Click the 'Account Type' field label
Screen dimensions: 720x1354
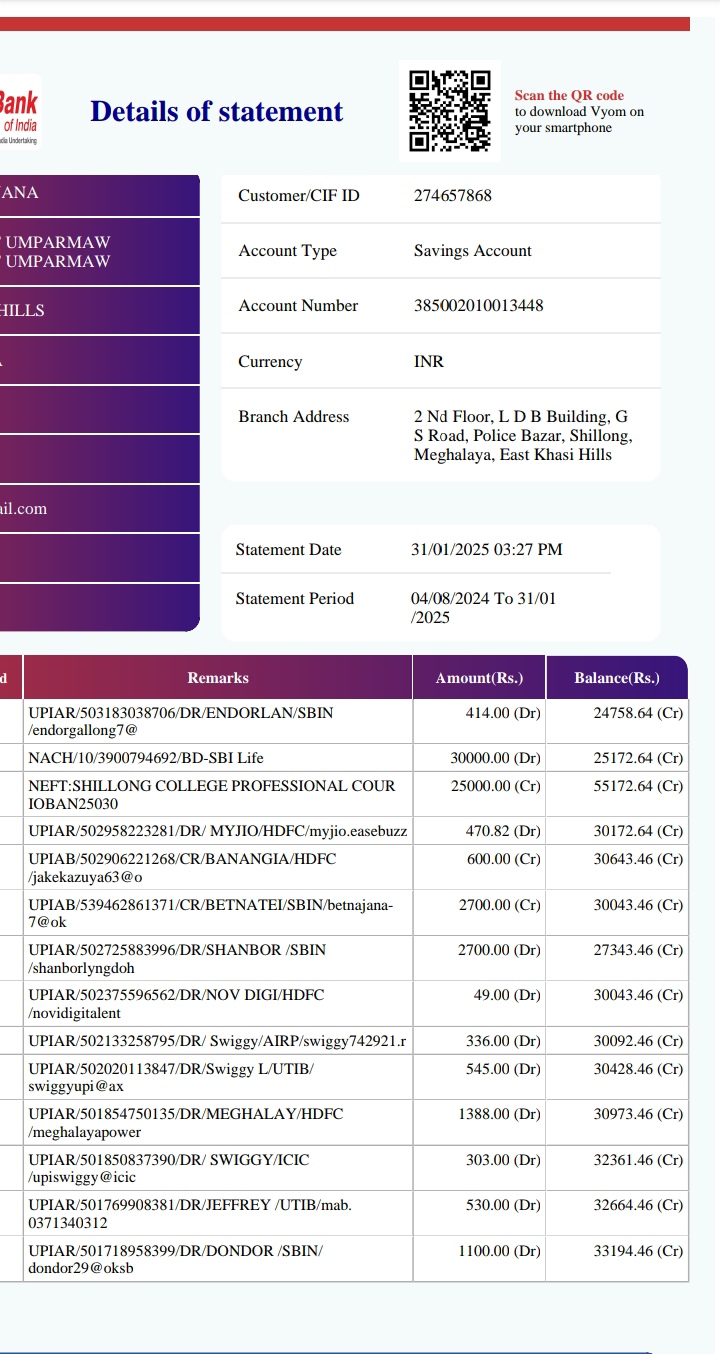(x=288, y=251)
